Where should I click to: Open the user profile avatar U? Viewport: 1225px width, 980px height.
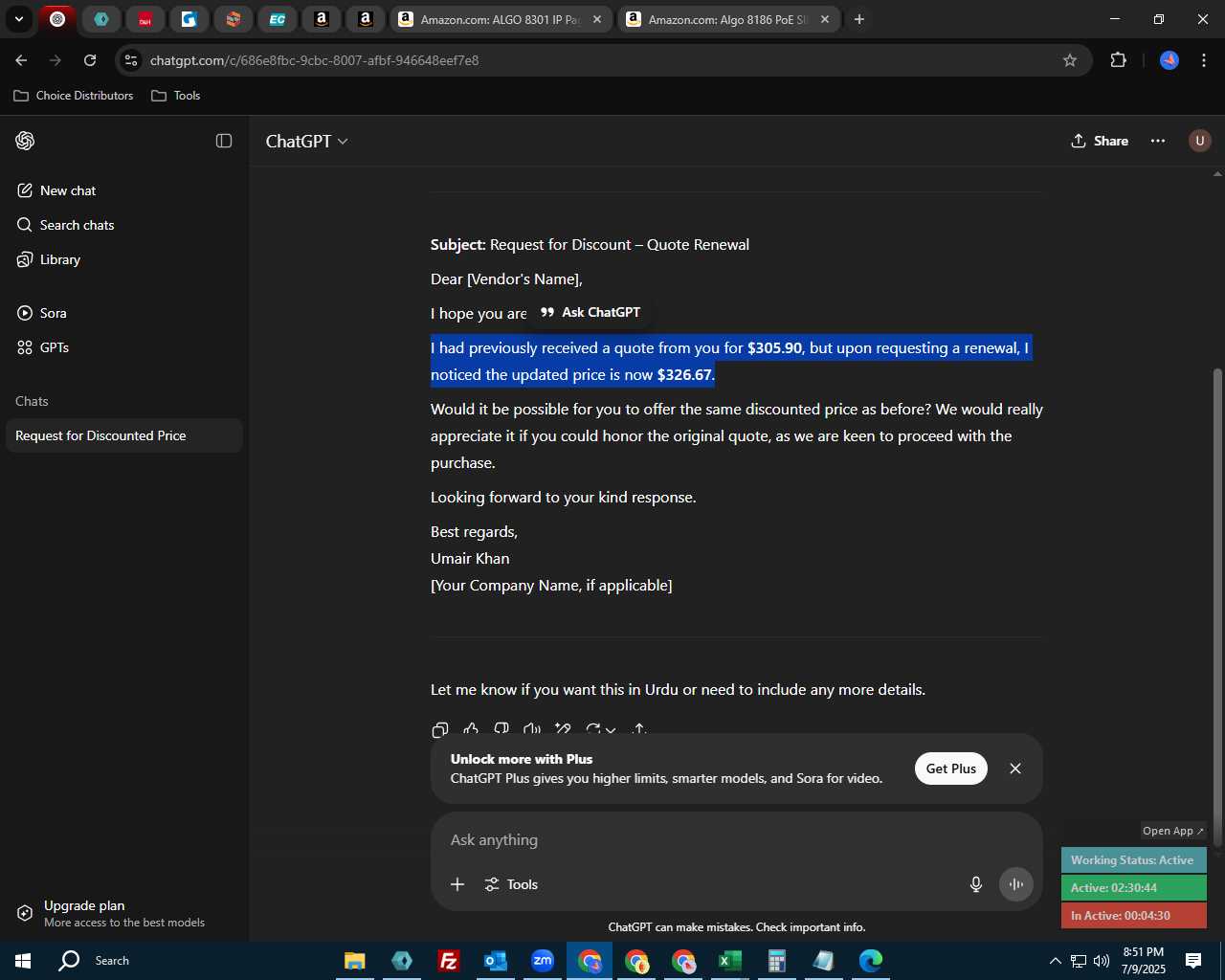(1199, 141)
